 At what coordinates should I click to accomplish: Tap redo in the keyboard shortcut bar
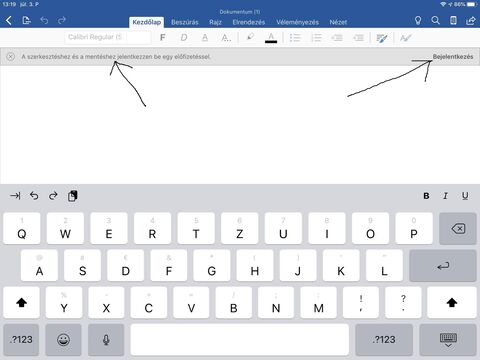[53, 196]
